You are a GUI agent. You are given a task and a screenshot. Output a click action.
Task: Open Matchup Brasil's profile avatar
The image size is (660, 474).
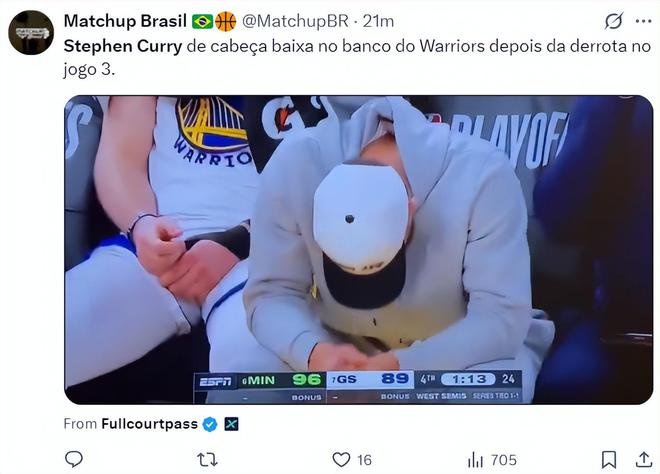(x=31, y=32)
